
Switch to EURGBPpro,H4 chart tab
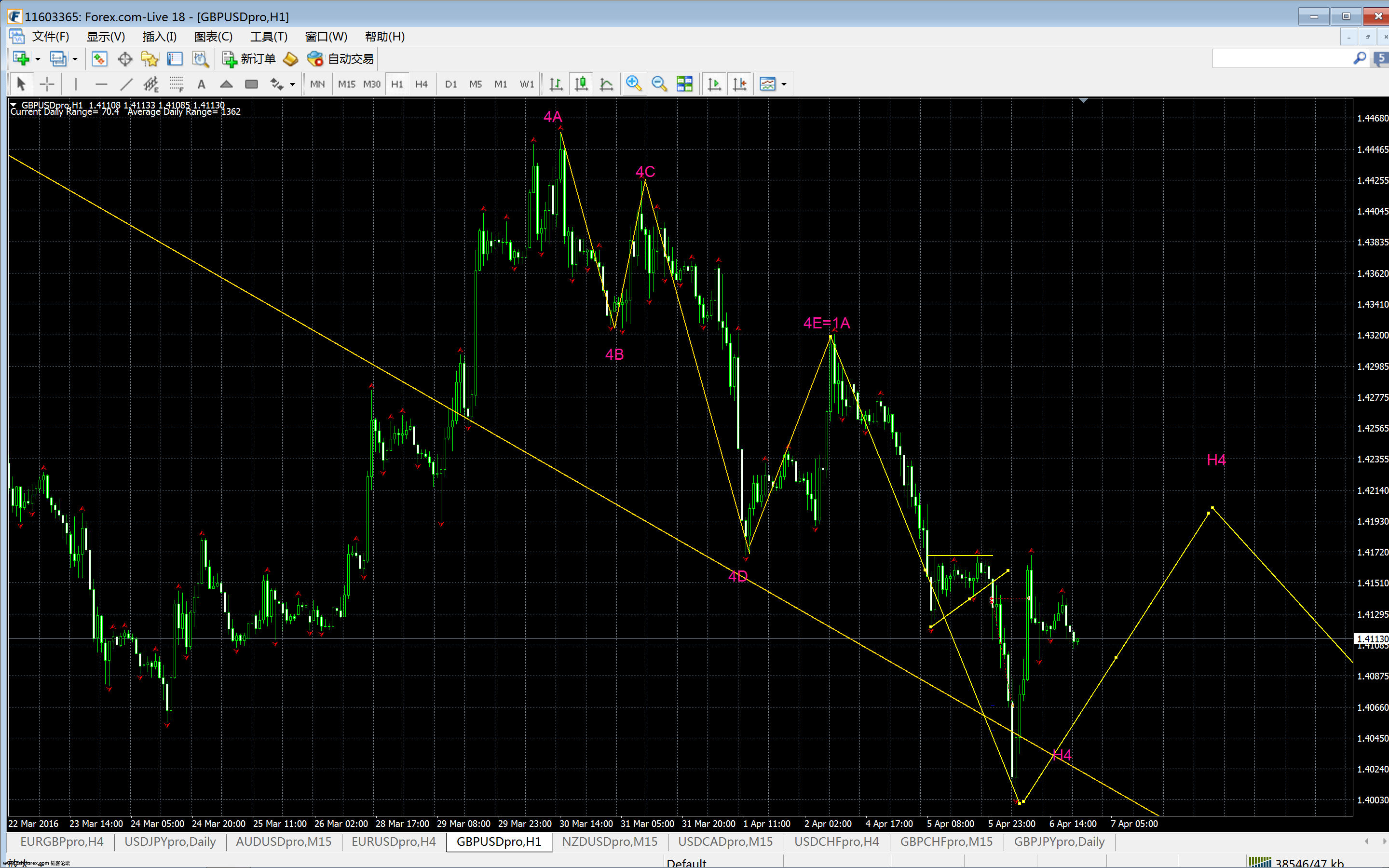(x=62, y=841)
